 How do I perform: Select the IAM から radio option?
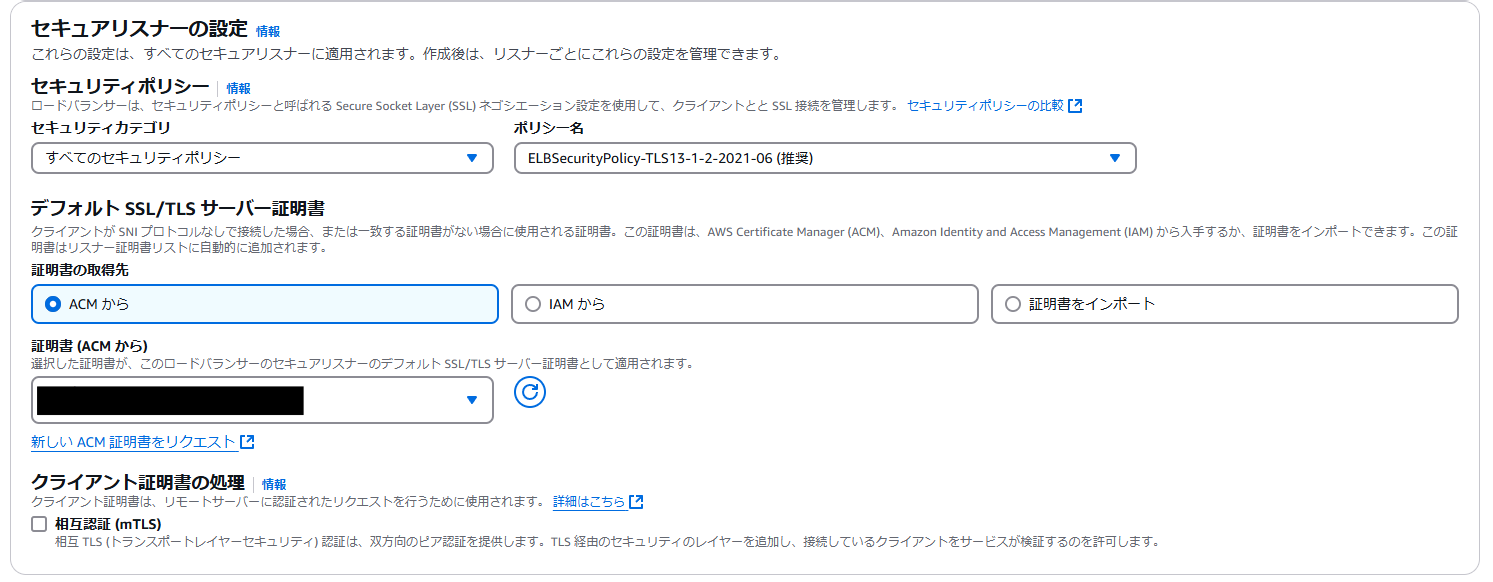pyautogui.click(x=745, y=304)
